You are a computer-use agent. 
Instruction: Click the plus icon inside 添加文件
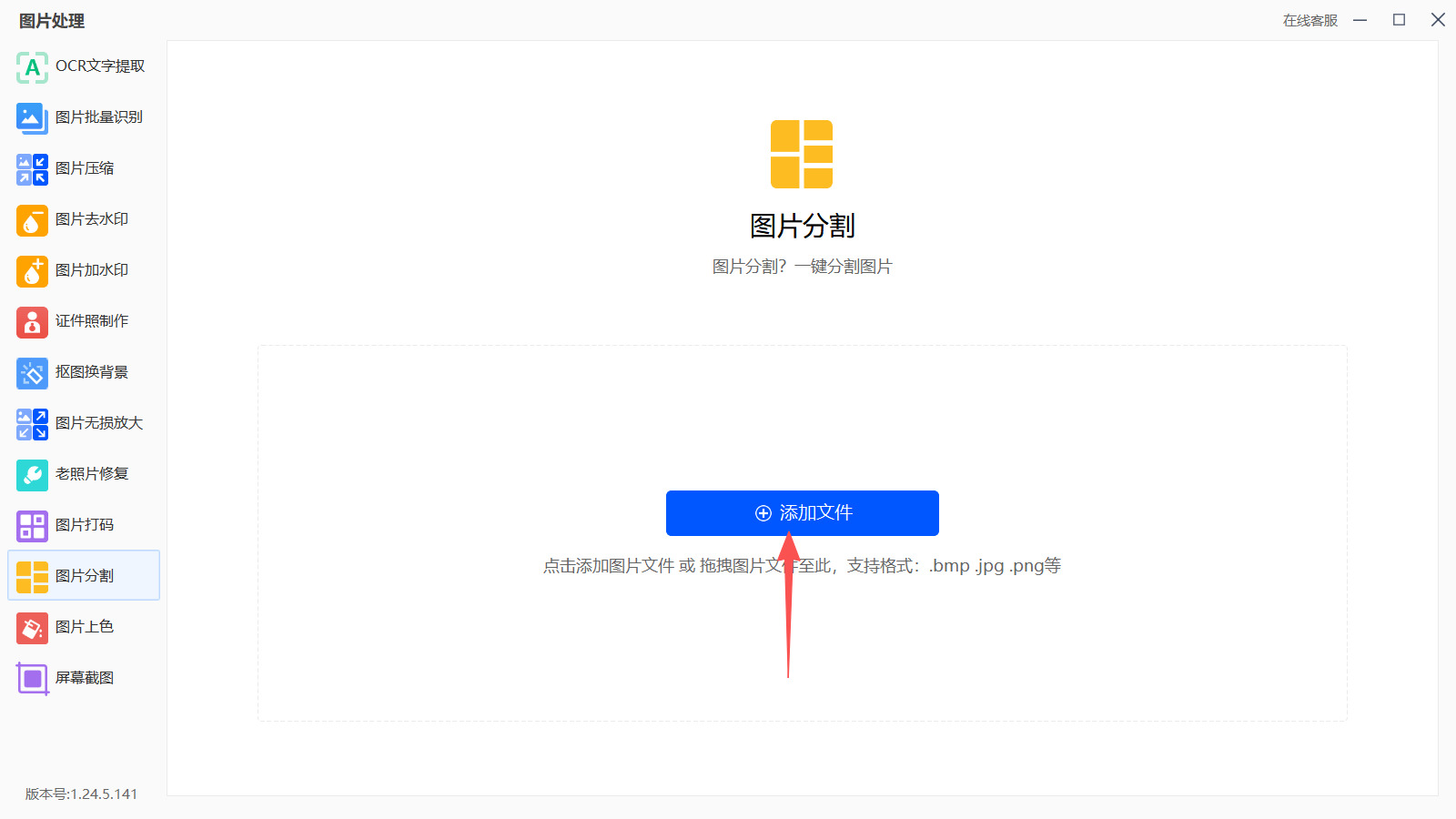pyautogui.click(x=763, y=512)
